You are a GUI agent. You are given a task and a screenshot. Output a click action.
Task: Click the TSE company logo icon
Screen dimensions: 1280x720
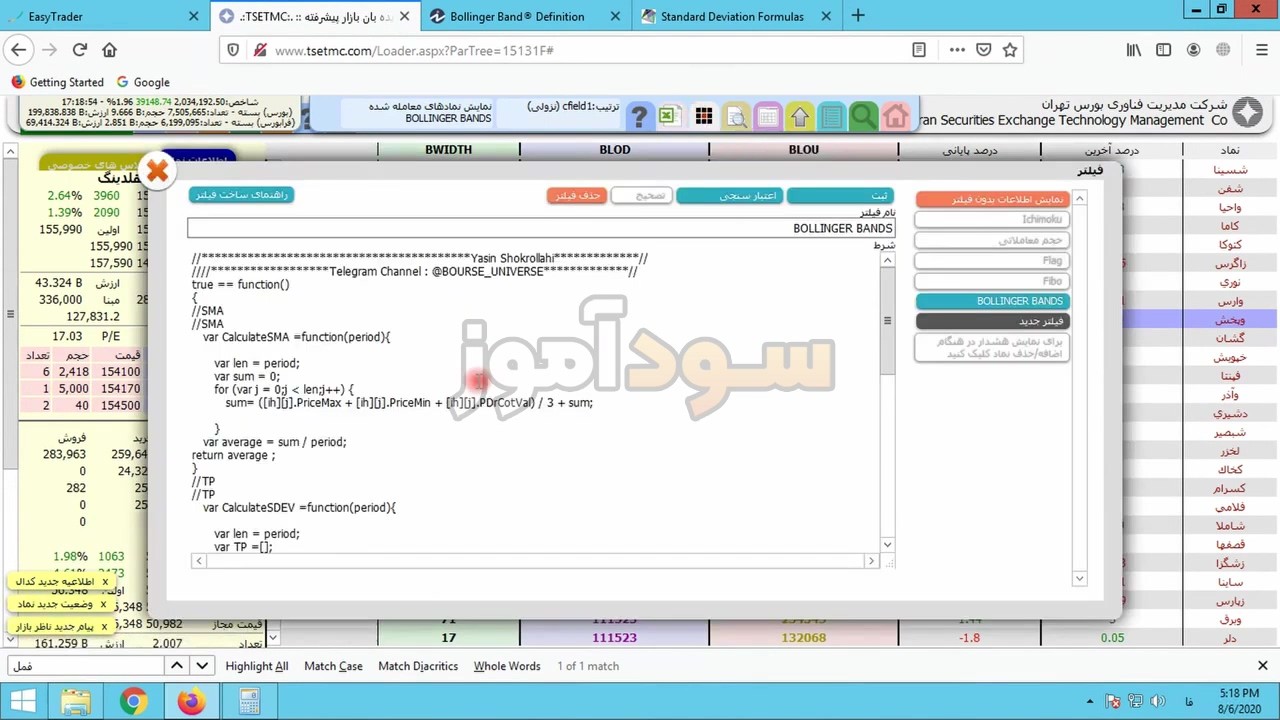click(x=1248, y=112)
